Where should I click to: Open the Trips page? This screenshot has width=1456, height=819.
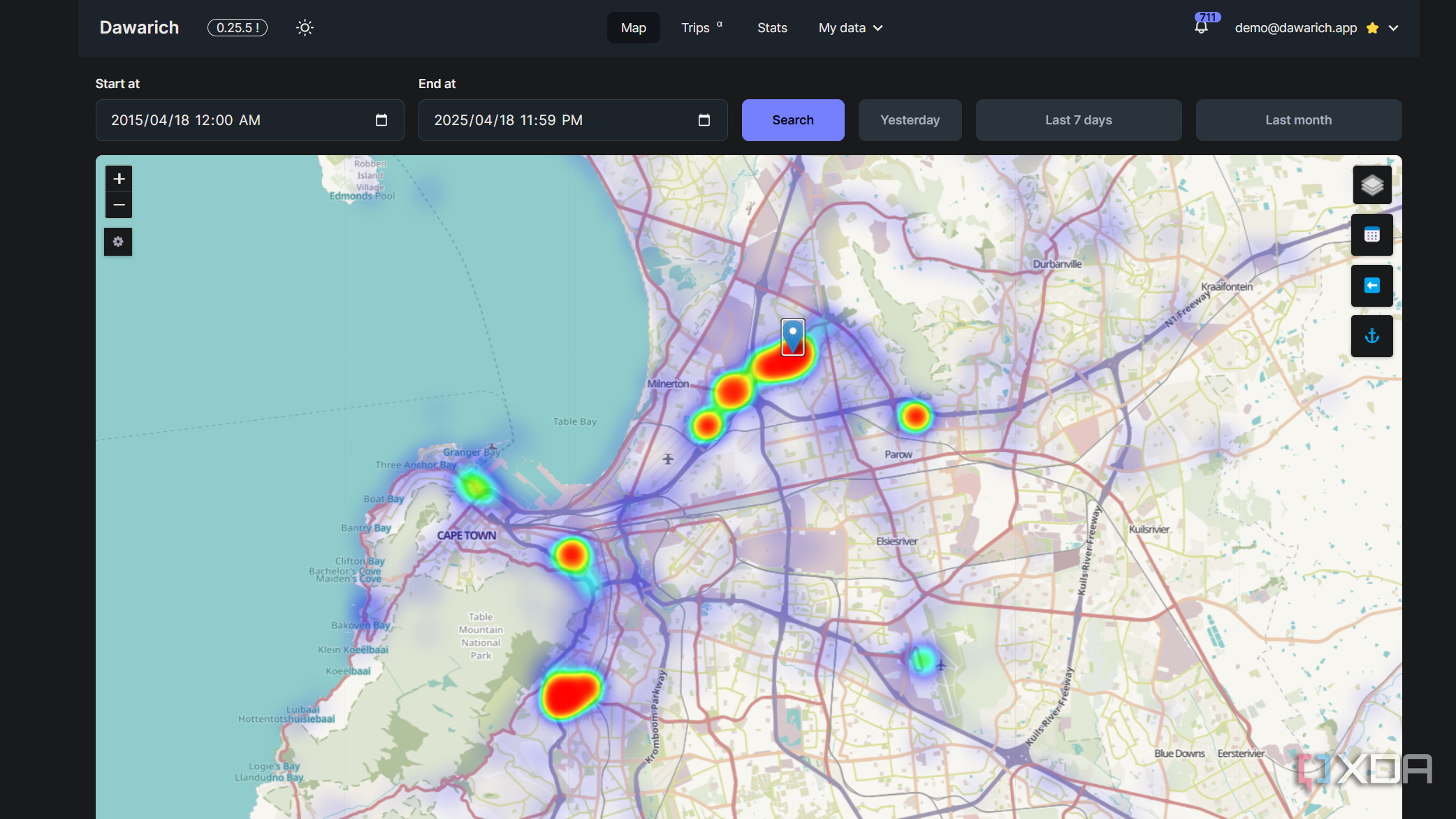701,28
